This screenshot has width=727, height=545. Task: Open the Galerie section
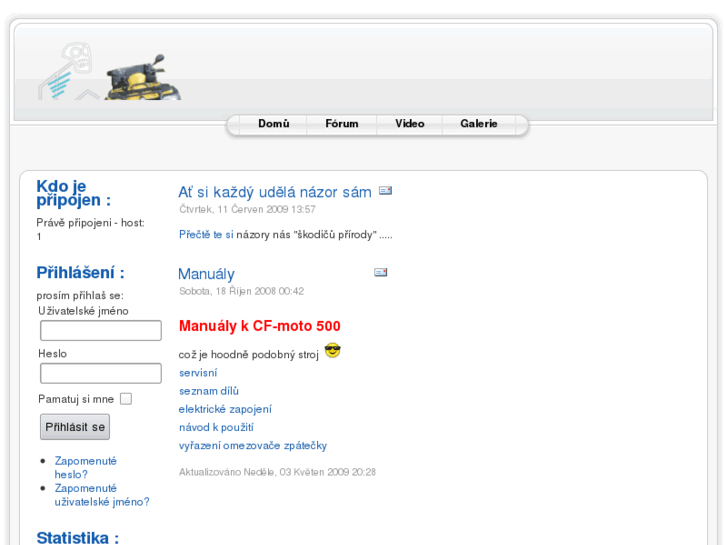479,123
